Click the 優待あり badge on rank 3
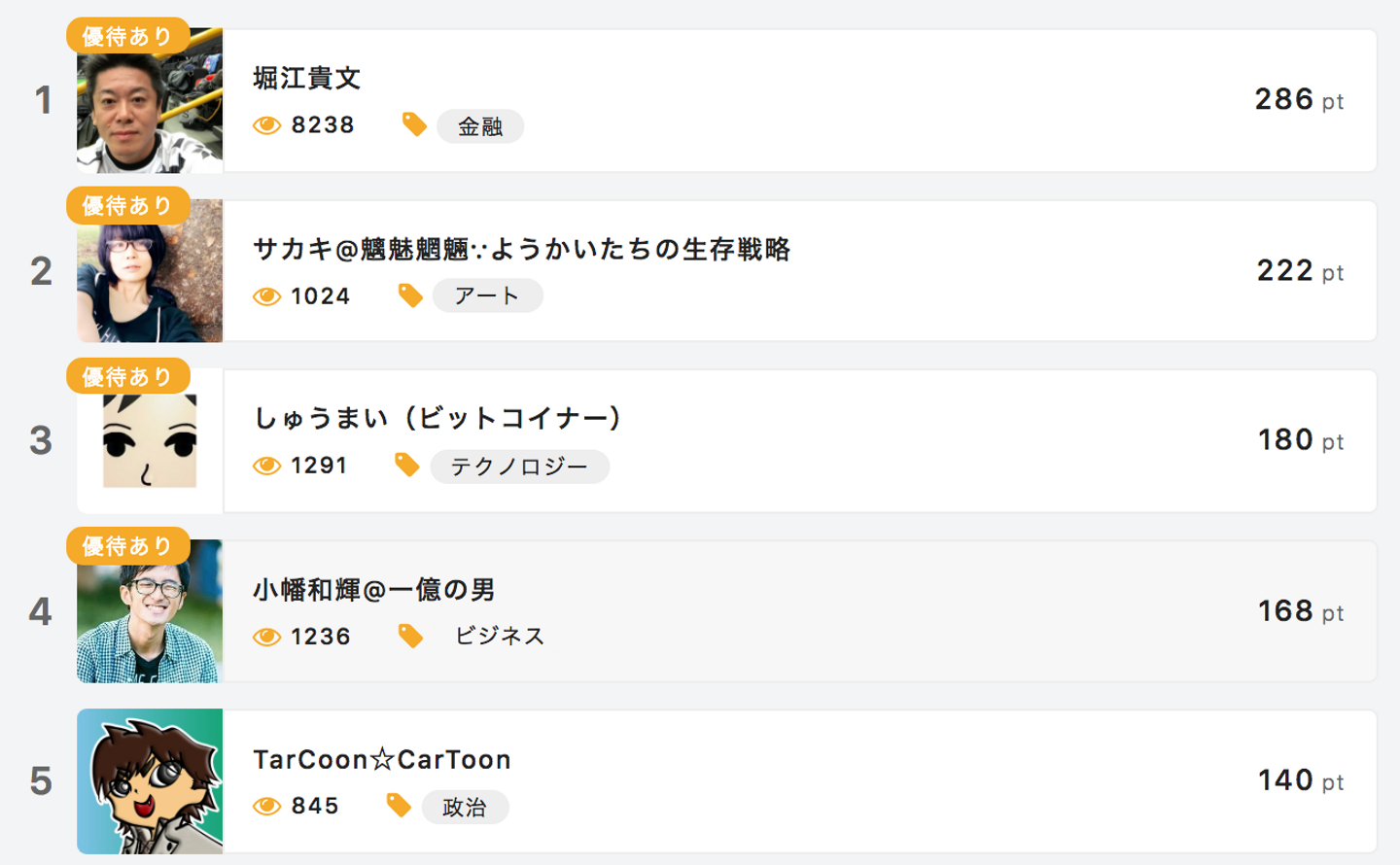 pyautogui.click(x=127, y=376)
